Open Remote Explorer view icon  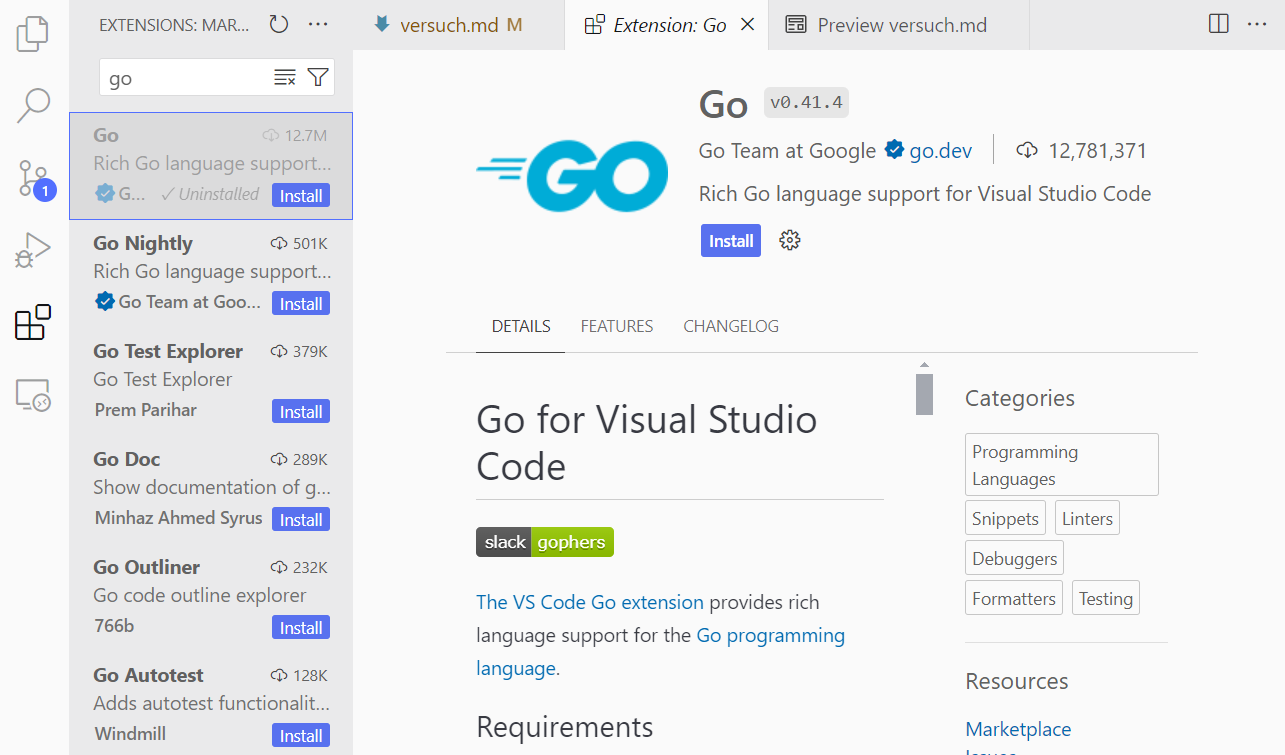tap(33, 395)
